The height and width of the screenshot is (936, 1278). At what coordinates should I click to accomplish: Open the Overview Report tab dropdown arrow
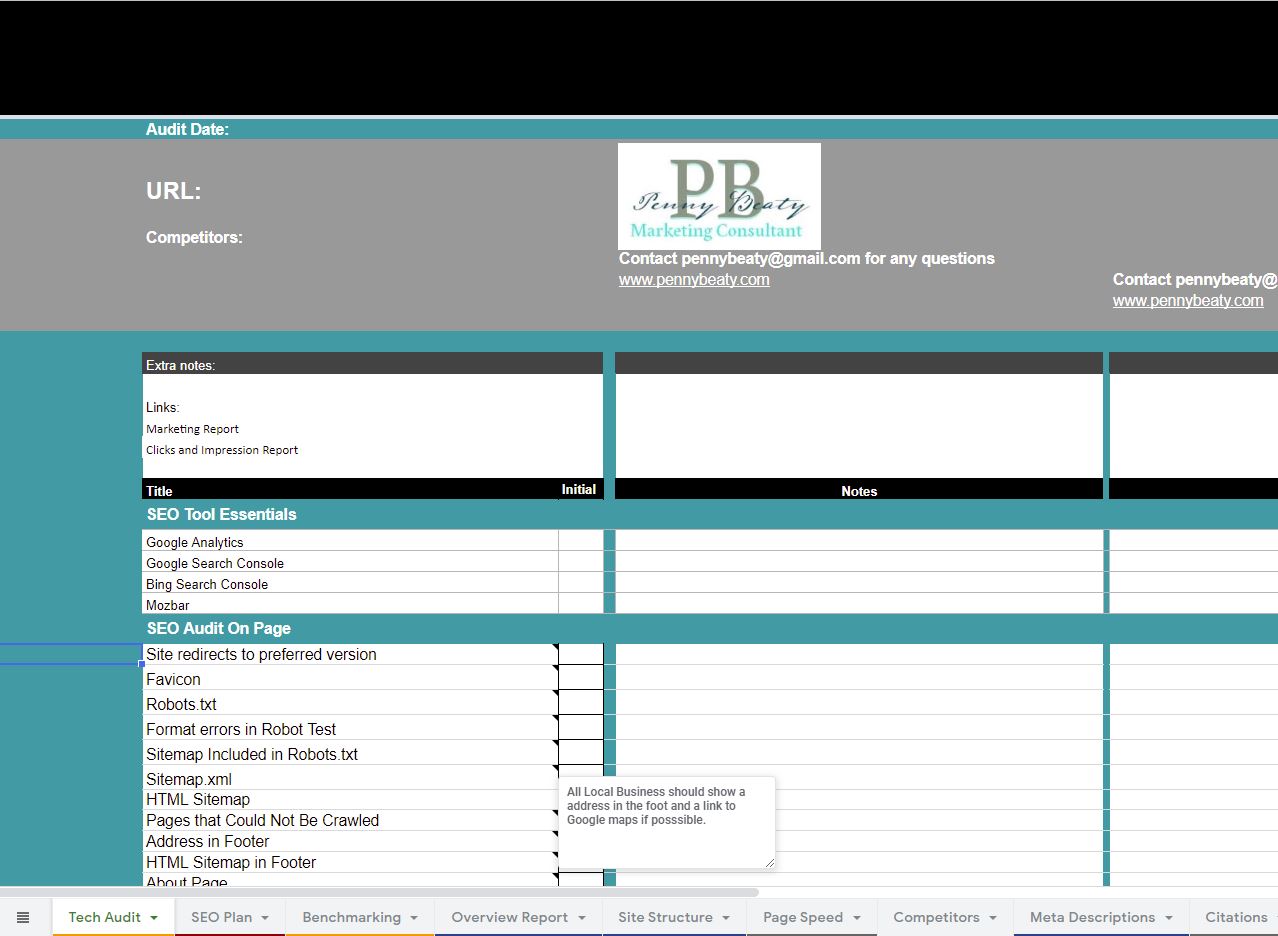581,918
